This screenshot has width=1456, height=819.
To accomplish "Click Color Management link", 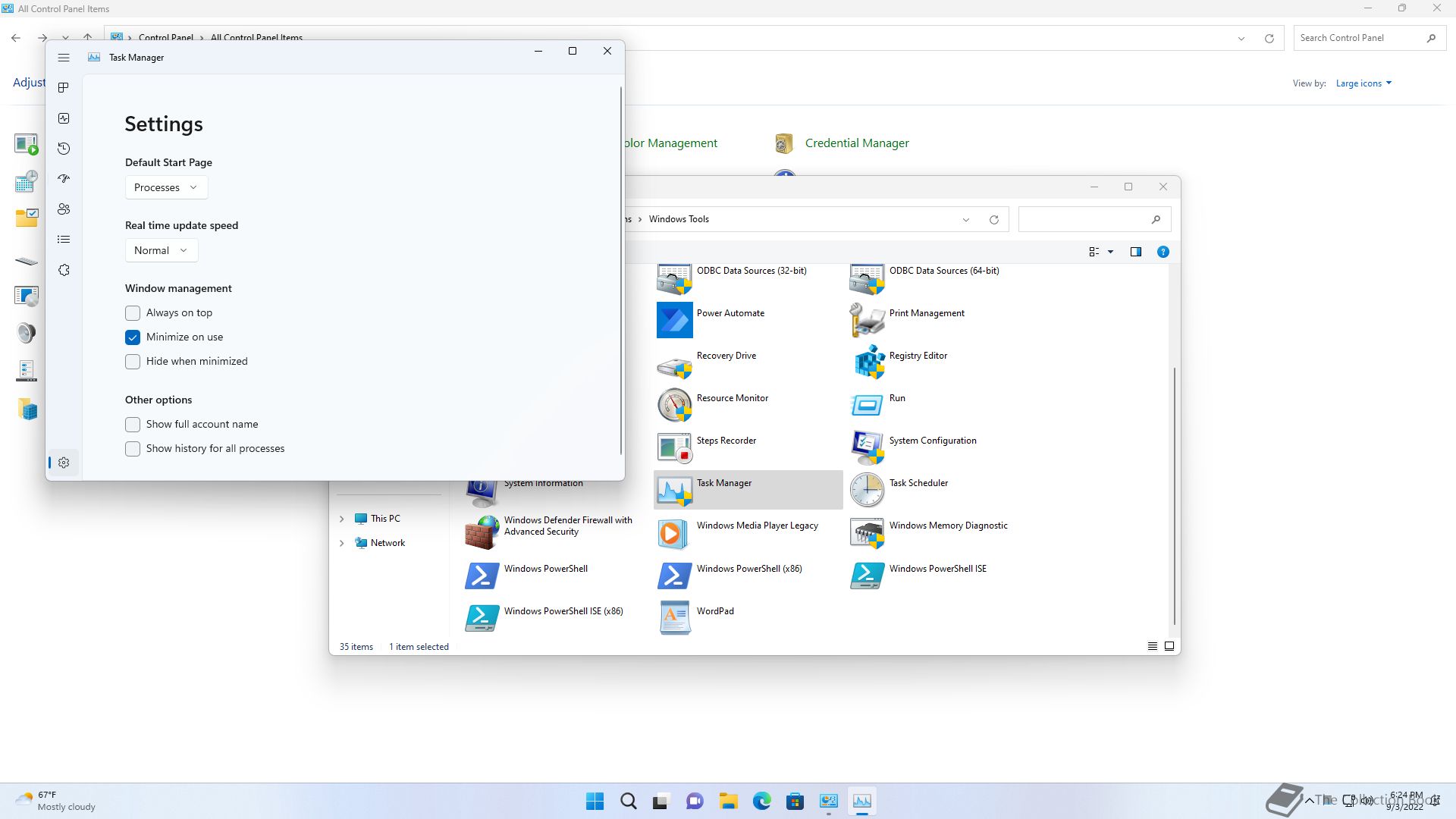I will (x=670, y=143).
